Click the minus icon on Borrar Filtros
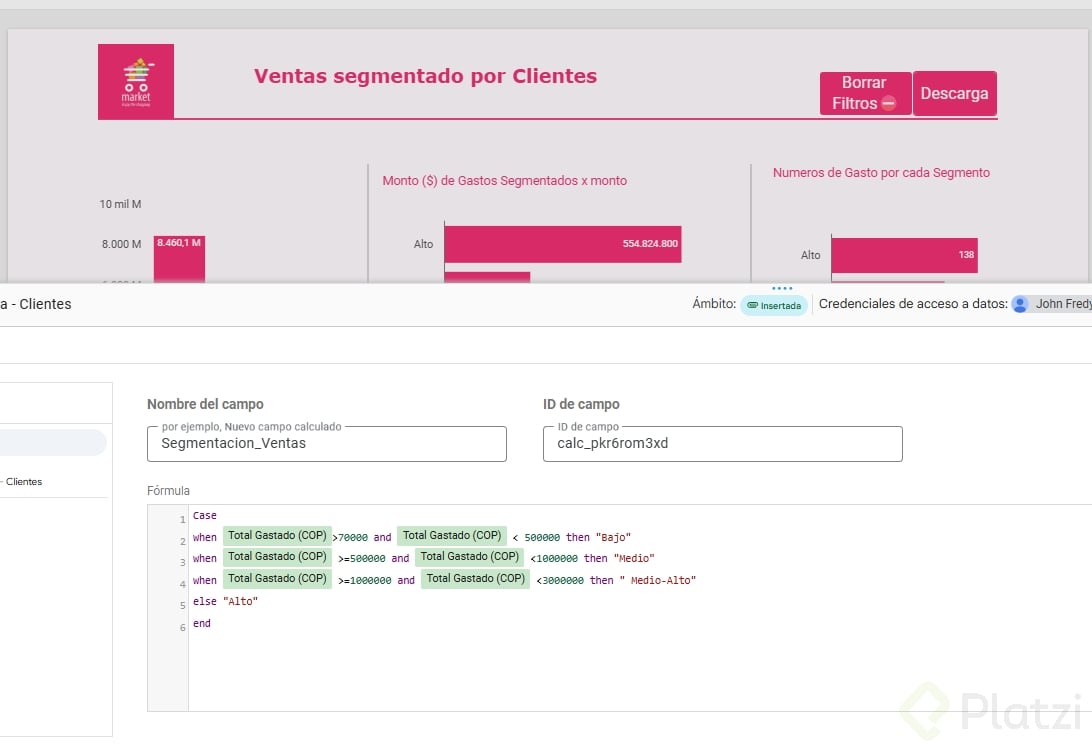Screen dimensions: 1092x749 click(x=889, y=104)
